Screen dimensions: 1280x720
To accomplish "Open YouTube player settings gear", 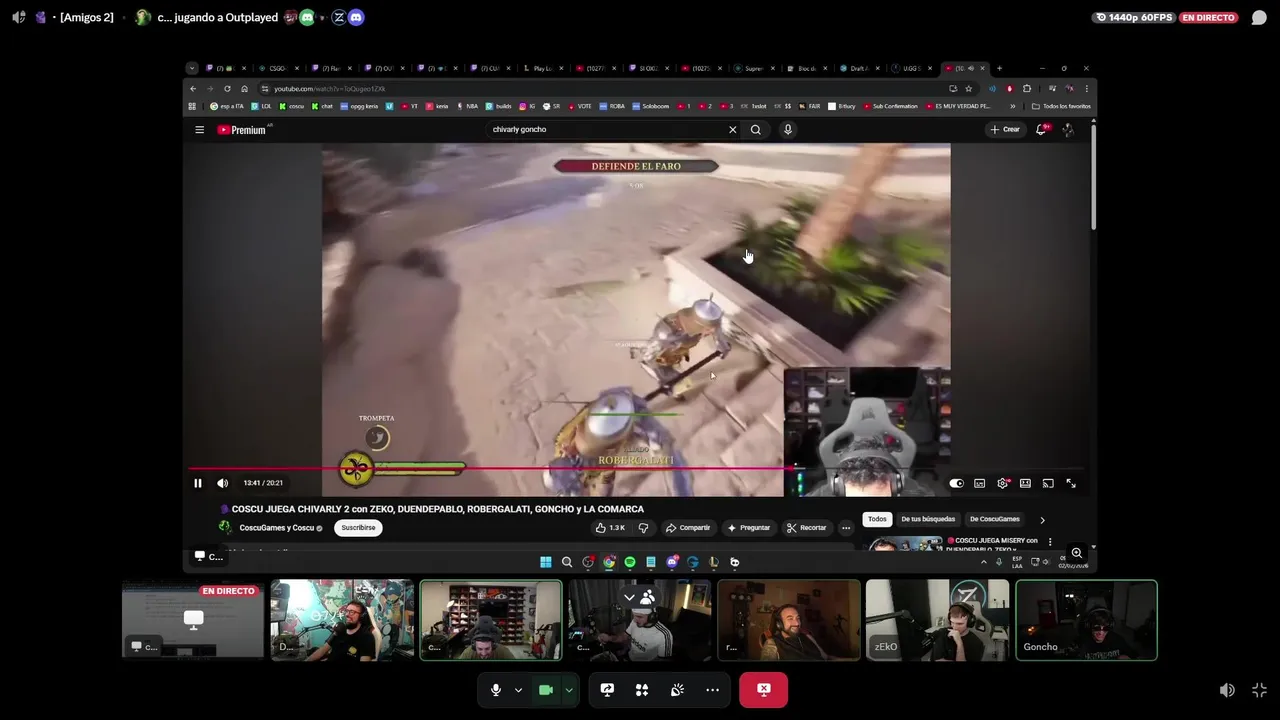I will (x=1002, y=483).
